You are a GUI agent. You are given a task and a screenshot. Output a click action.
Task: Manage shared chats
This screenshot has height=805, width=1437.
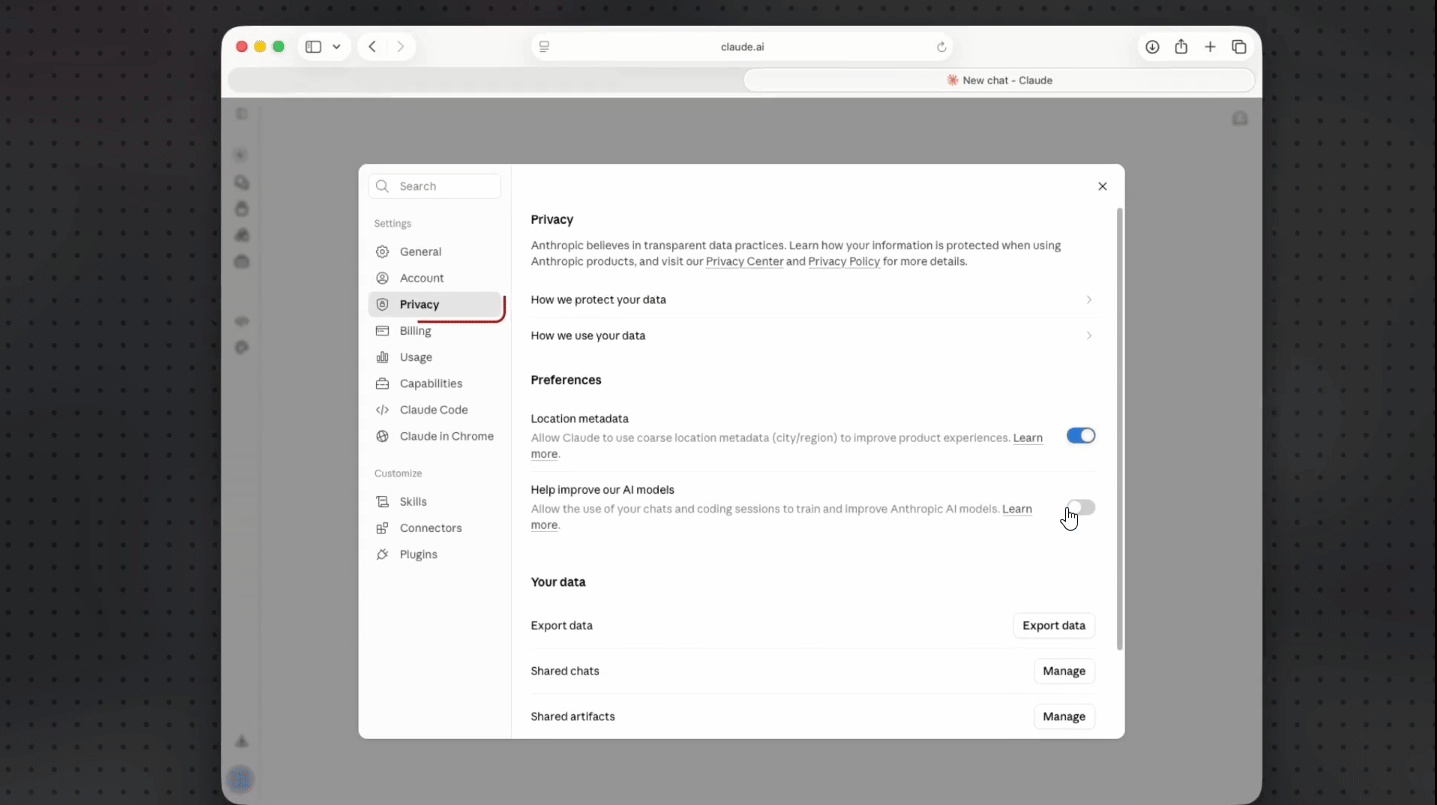tap(1064, 671)
